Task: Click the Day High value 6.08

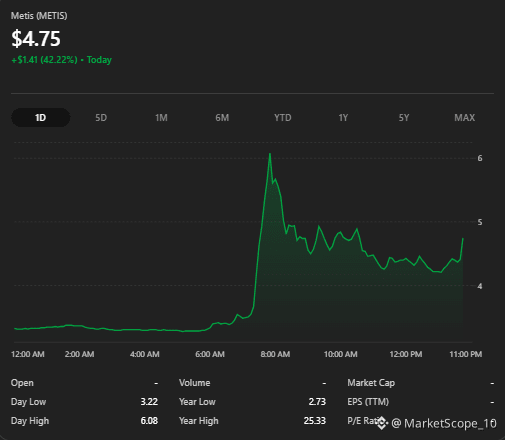Action: [x=149, y=421]
